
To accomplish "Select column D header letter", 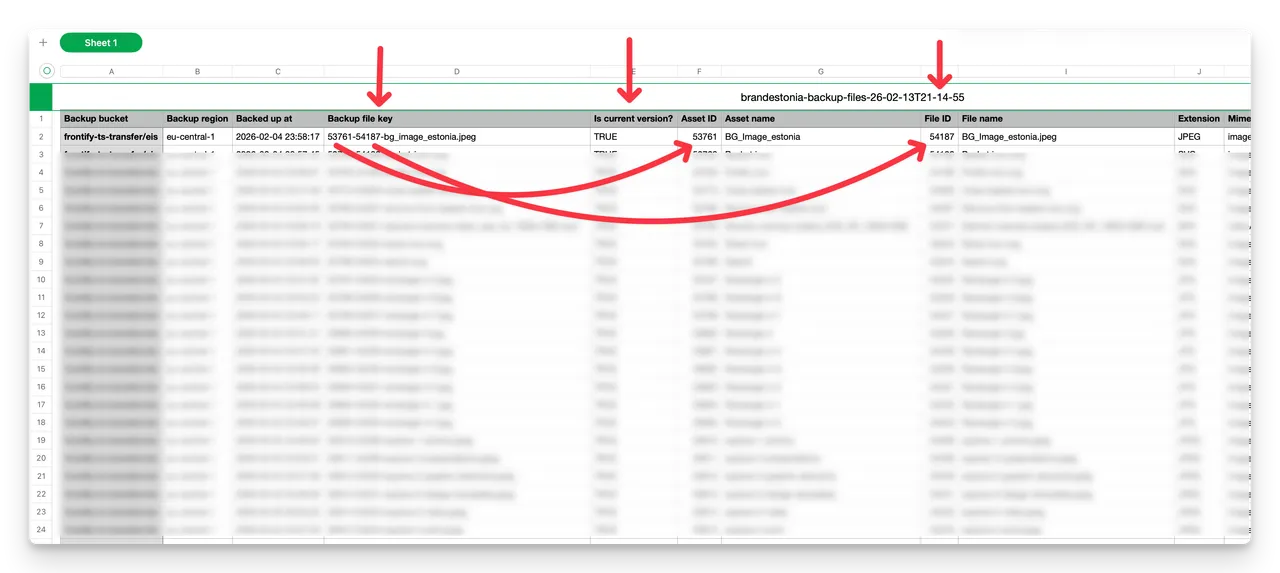I will (457, 72).
